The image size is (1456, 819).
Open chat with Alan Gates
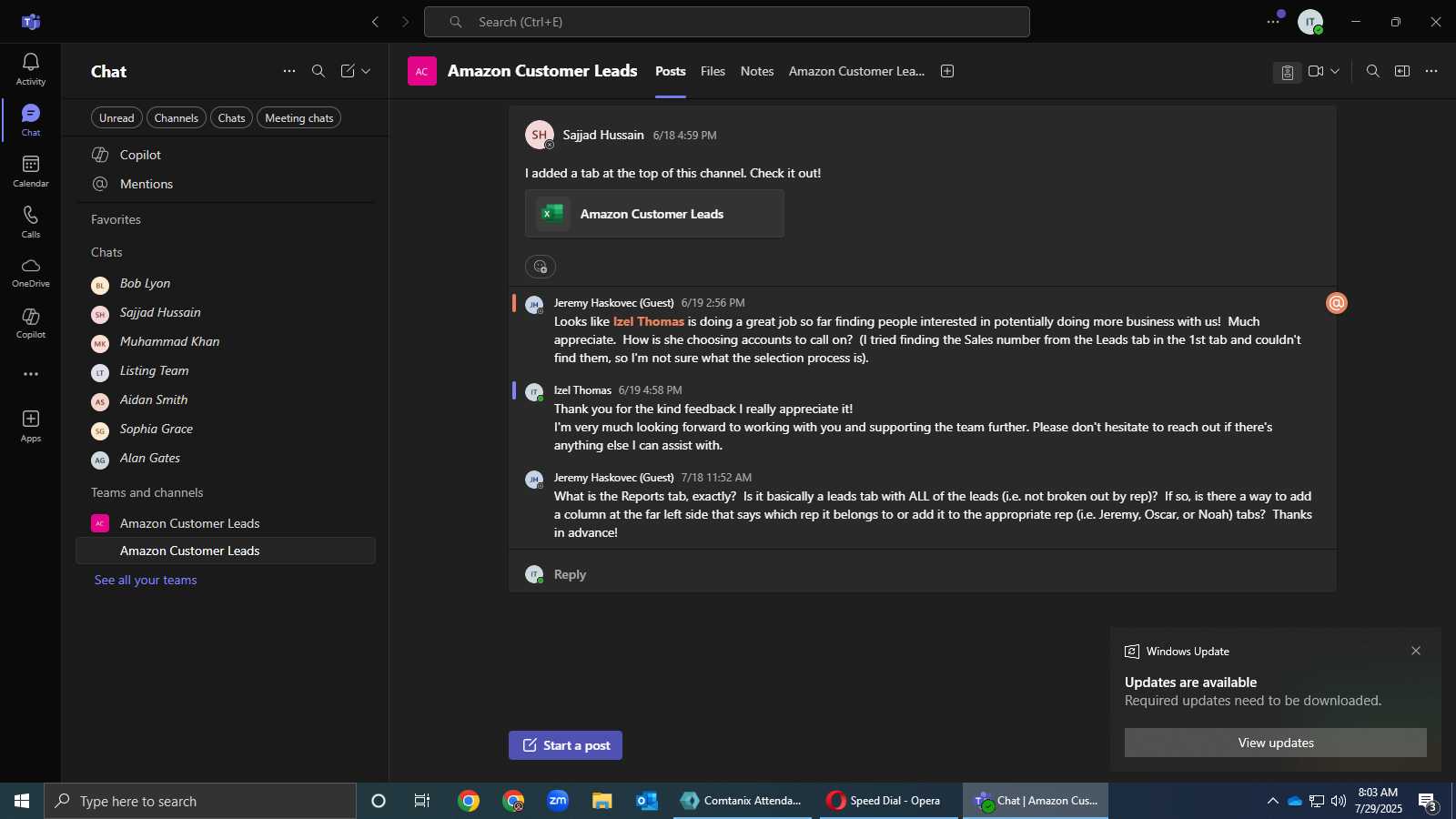226,459
